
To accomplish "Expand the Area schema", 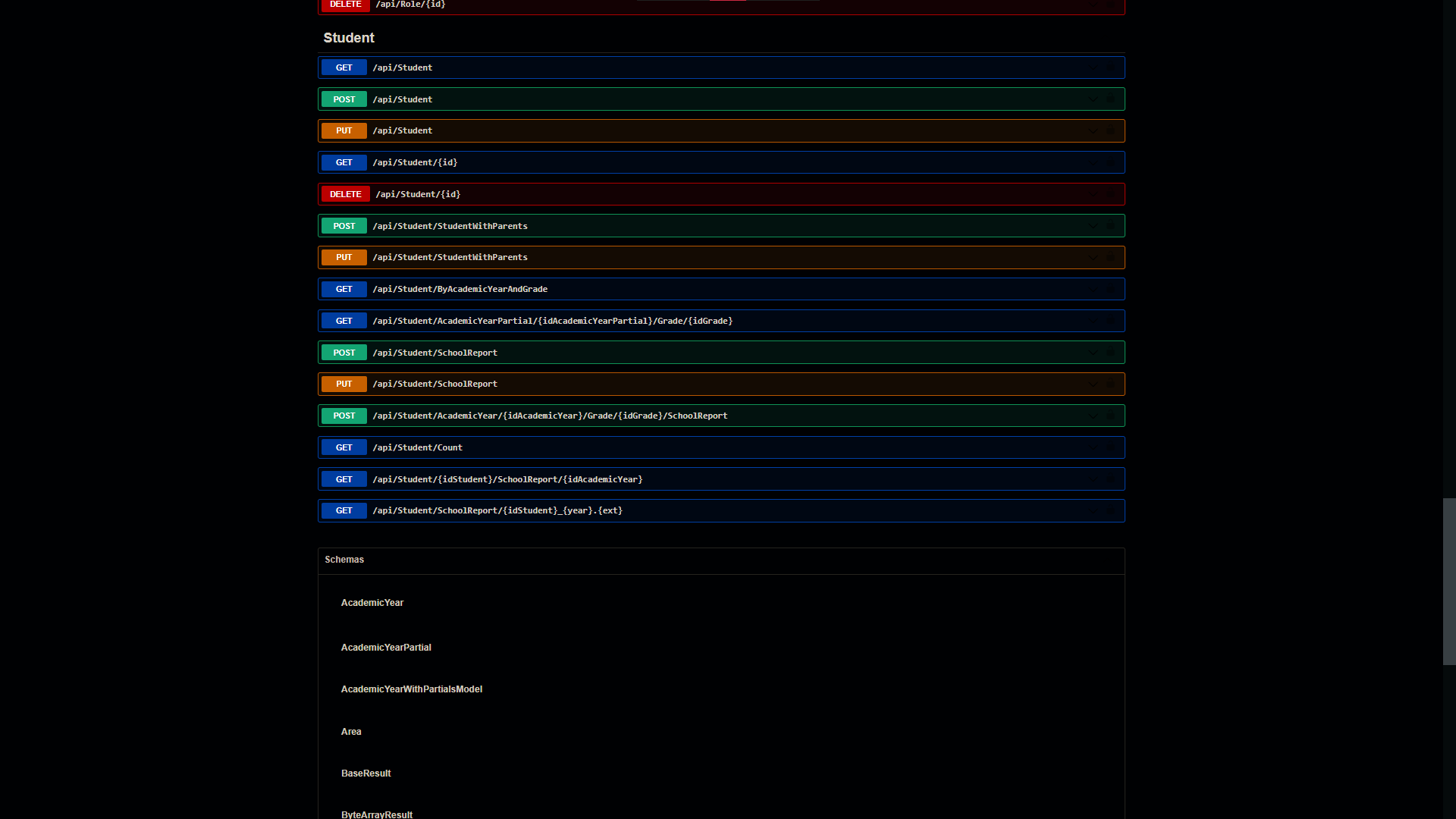I will (351, 731).
